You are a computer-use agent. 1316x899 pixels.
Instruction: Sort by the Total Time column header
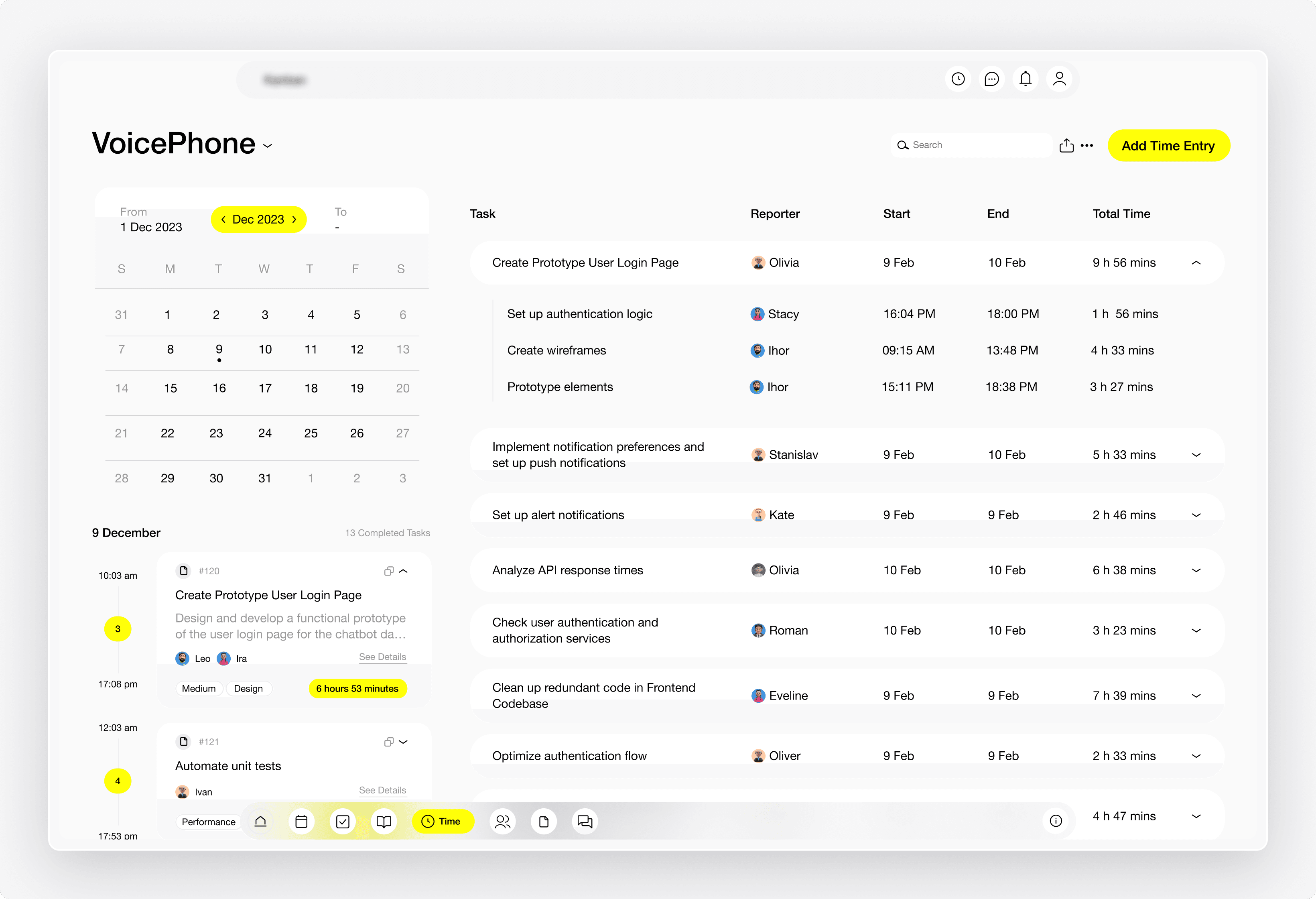(x=1121, y=214)
